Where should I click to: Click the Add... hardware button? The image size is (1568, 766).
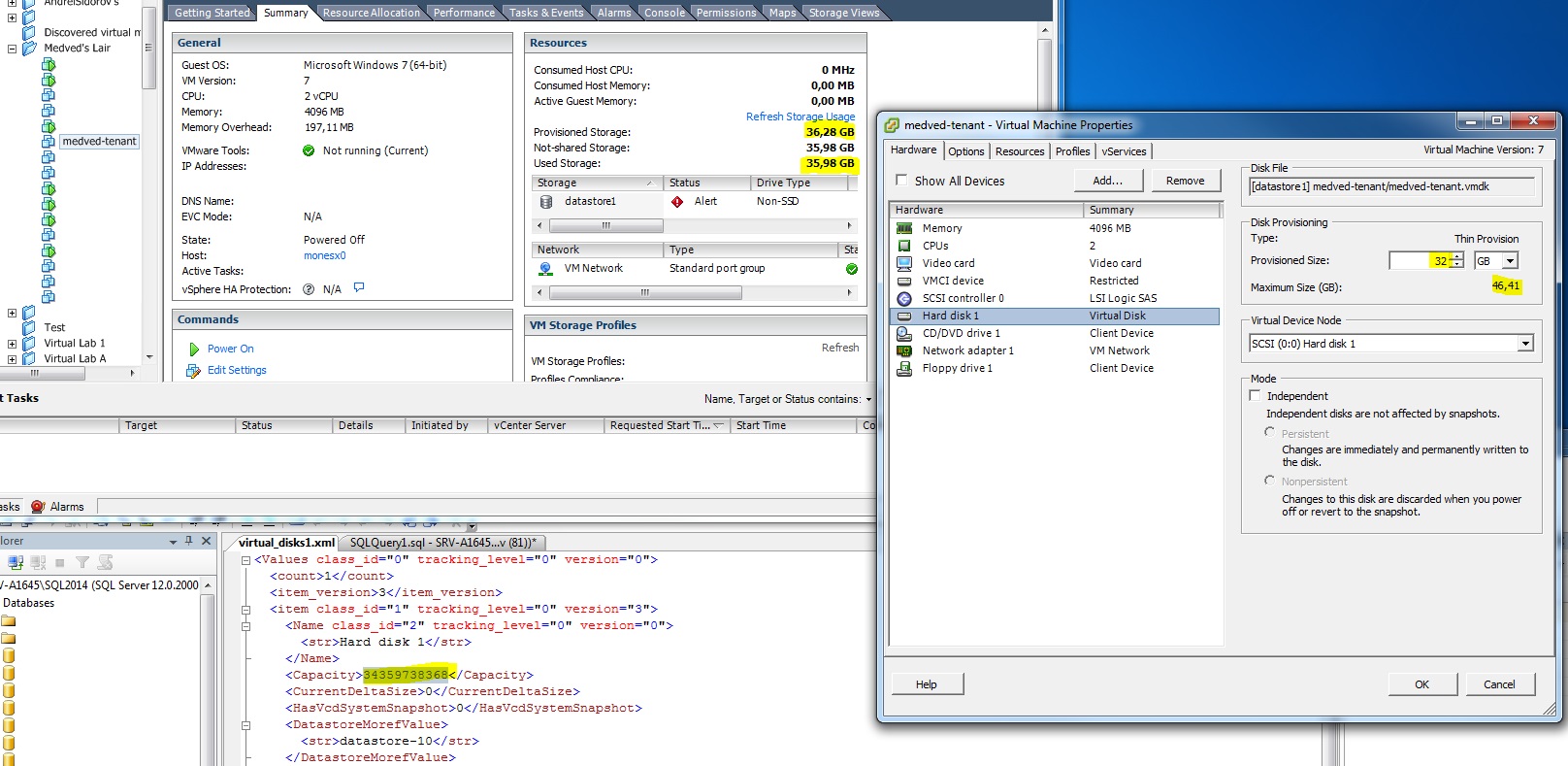coord(1108,181)
